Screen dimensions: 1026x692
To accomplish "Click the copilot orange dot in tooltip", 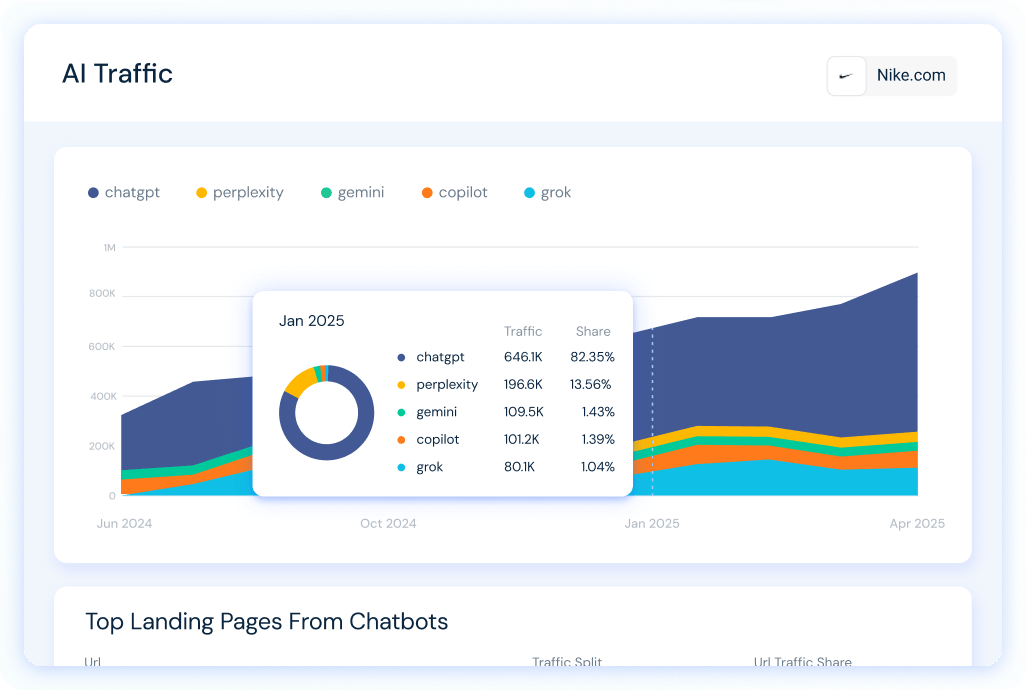I will tap(401, 440).
